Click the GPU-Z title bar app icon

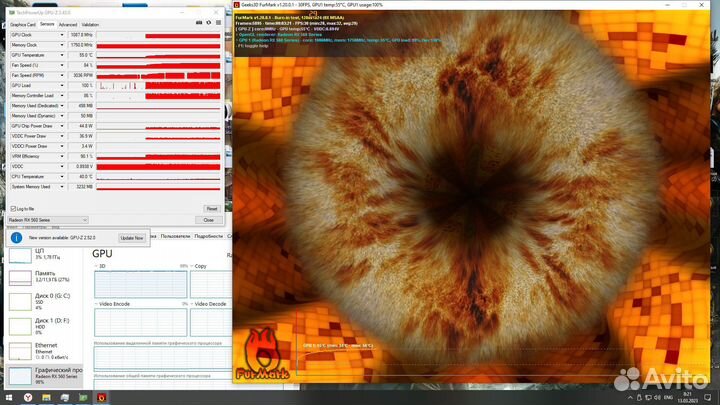pyautogui.click(x=12, y=12)
